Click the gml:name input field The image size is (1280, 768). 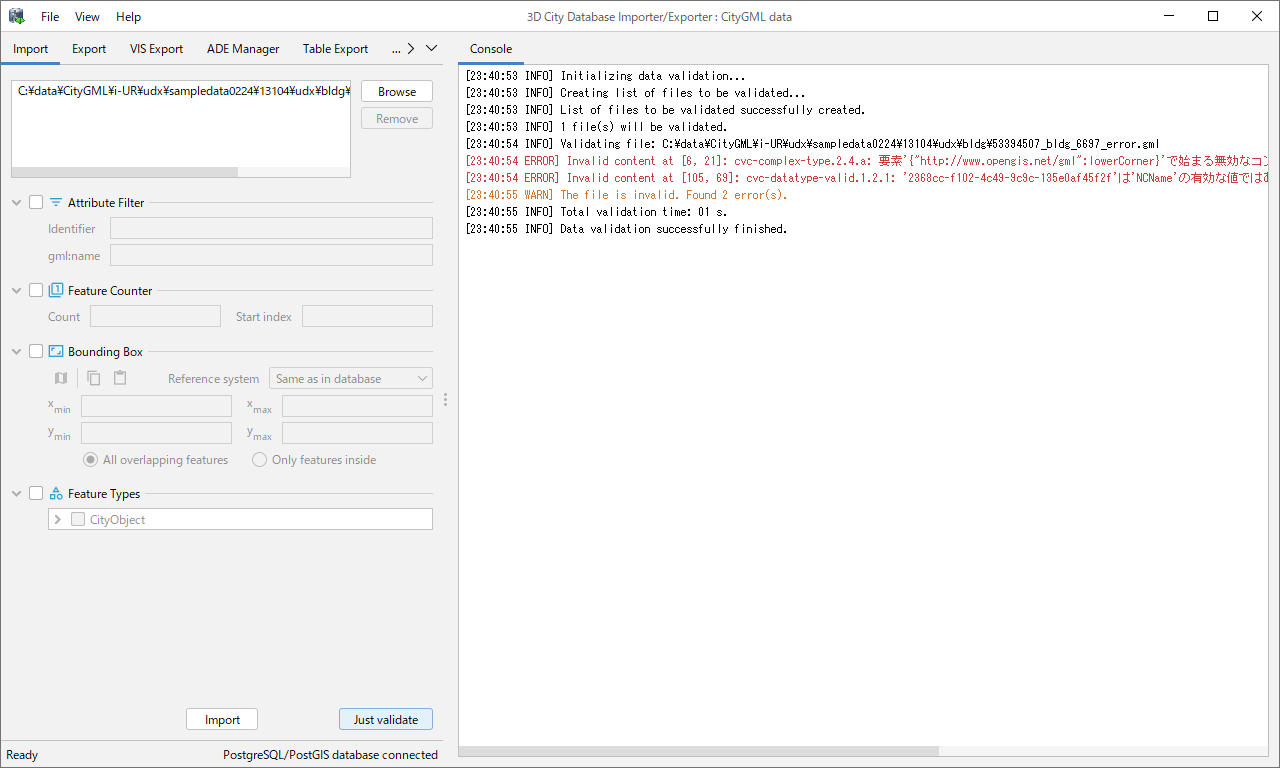pyautogui.click(x=271, y=255)
